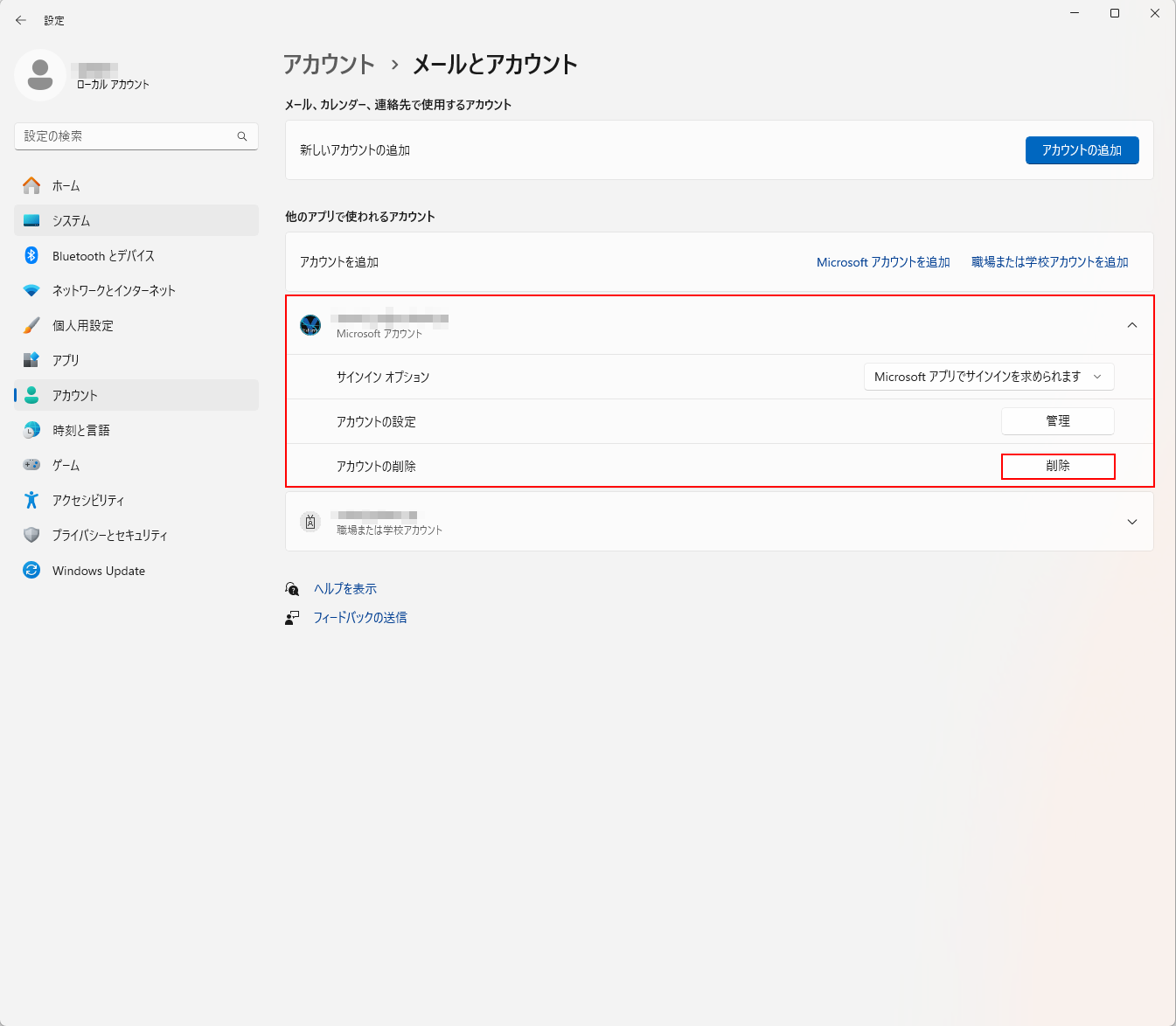Expand the work or school account entry
Image resolution: width=1176 pixels, height=1026 pixels.
coord(1131,522)
